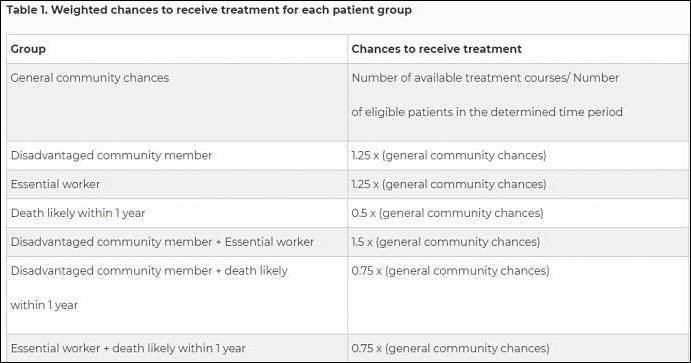Image resolution: width=691 pixels, height=363 pixels.
Task: Select Essential worker + death likely within 1 year
Action: pyautogui.click(x=128, y=348)
